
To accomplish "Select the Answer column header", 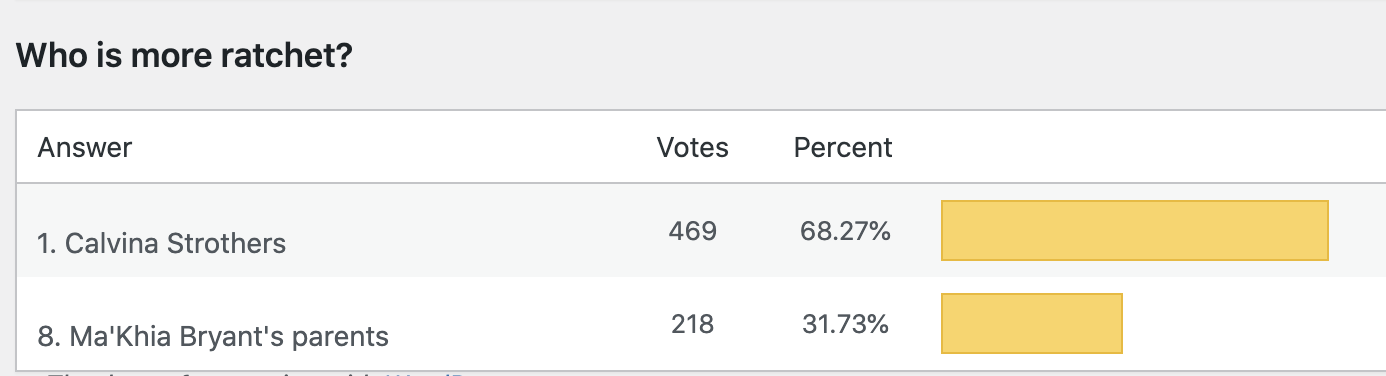I will 85,148.
